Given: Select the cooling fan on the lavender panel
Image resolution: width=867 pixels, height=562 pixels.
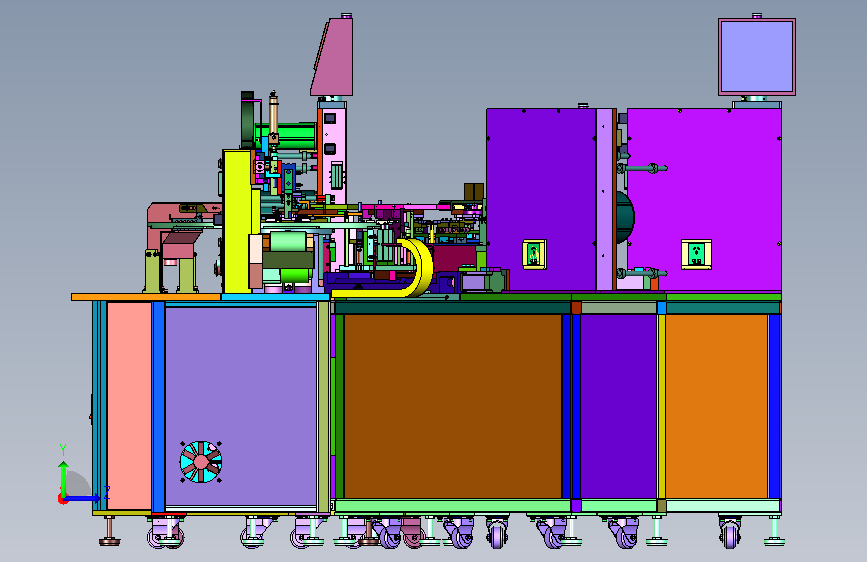Looking at the screenshot, I should click(x=201, y=462).
